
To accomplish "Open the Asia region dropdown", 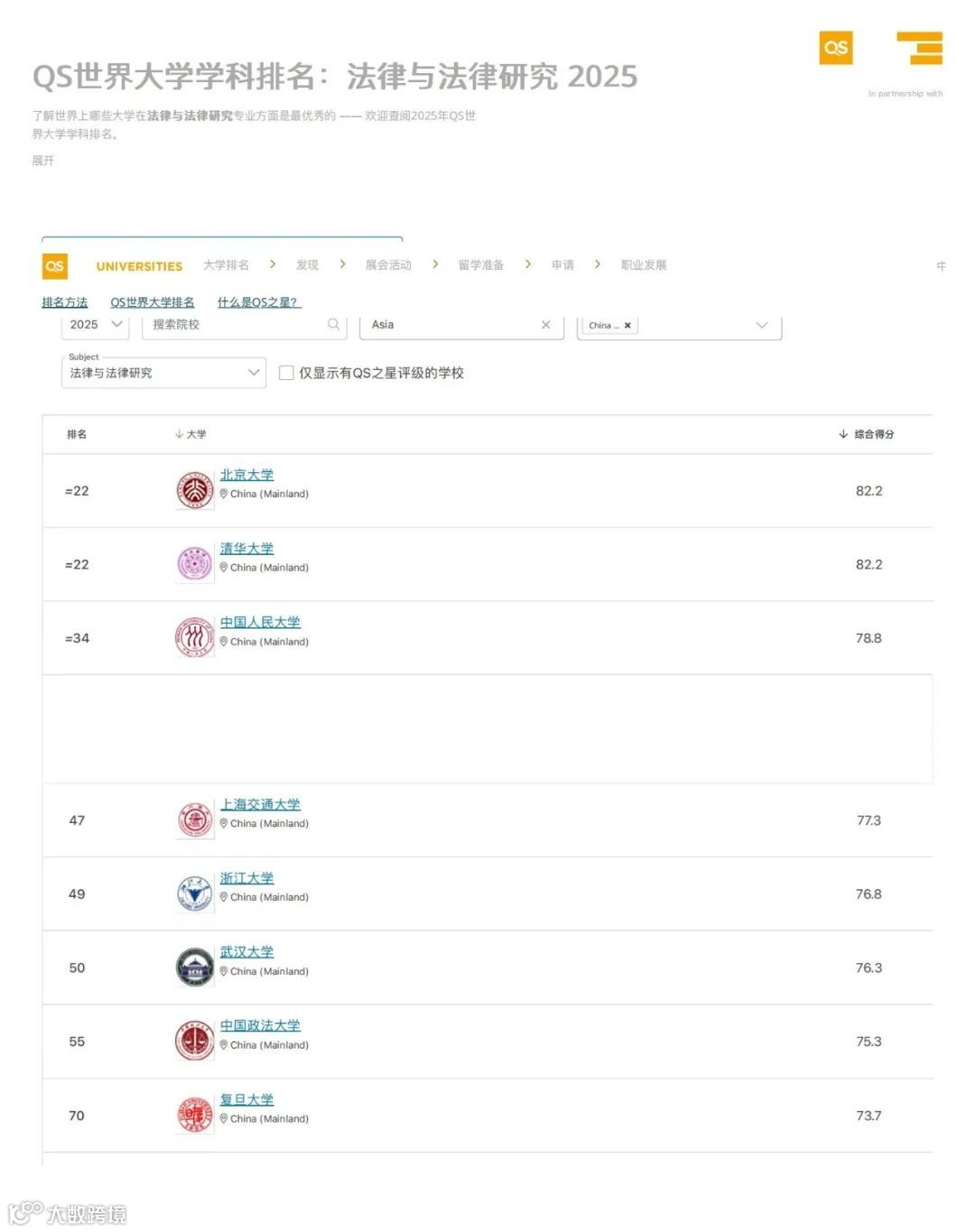I will point(461,325).
